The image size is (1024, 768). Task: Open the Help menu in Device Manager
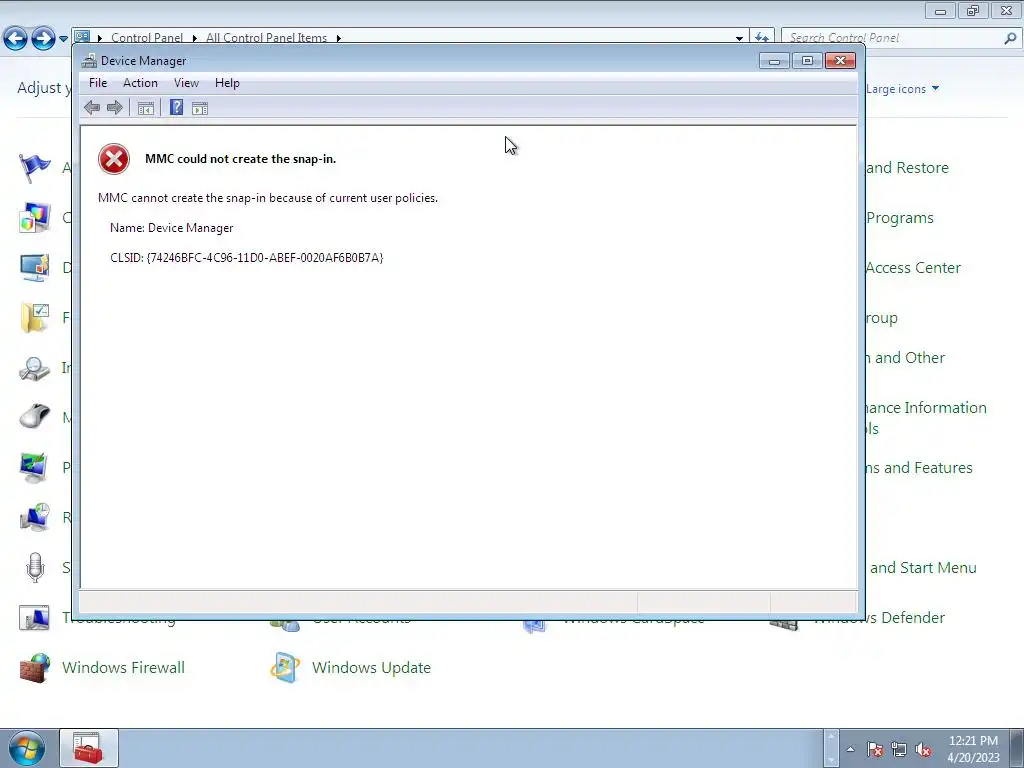pos(227,83)
